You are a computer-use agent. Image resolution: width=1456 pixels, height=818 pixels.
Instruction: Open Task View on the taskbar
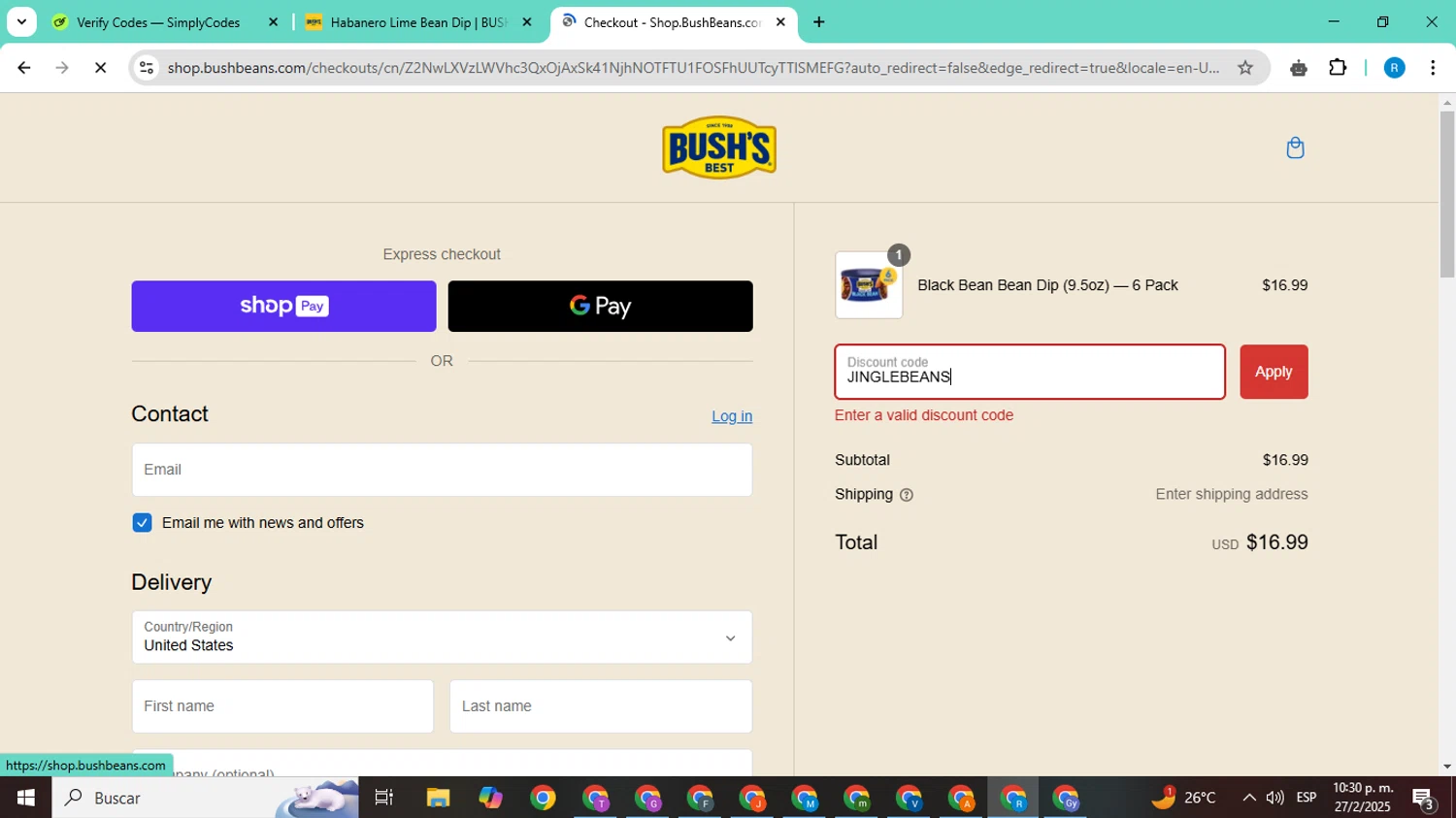tap(384, 798)
